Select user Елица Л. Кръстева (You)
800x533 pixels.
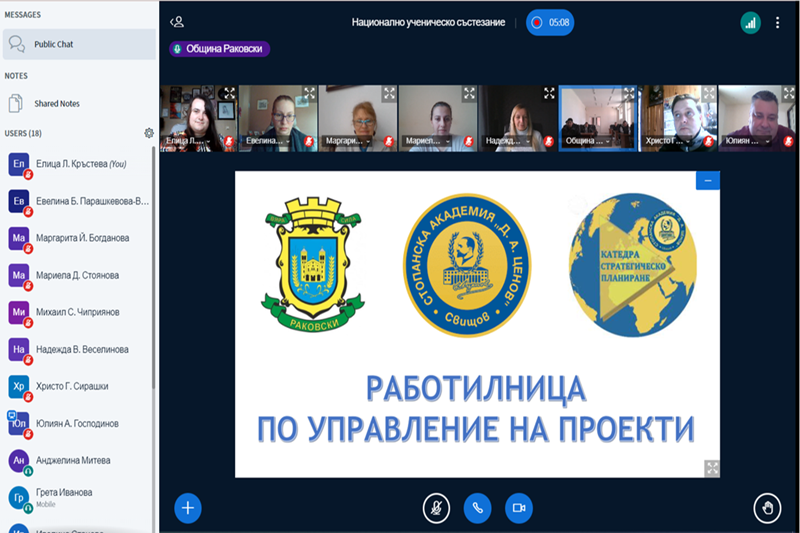[x=78, y=164]
